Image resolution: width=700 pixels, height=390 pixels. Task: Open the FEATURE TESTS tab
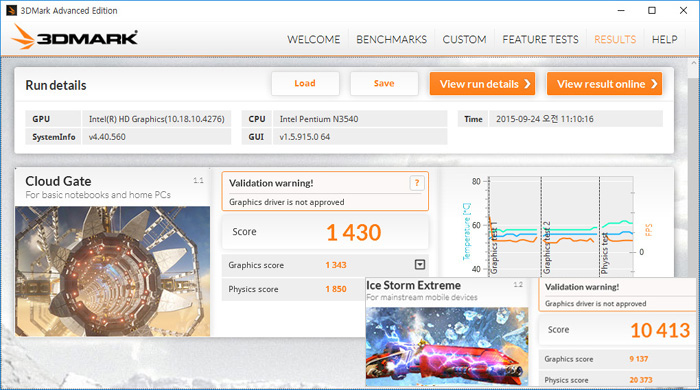coord(540,39)
